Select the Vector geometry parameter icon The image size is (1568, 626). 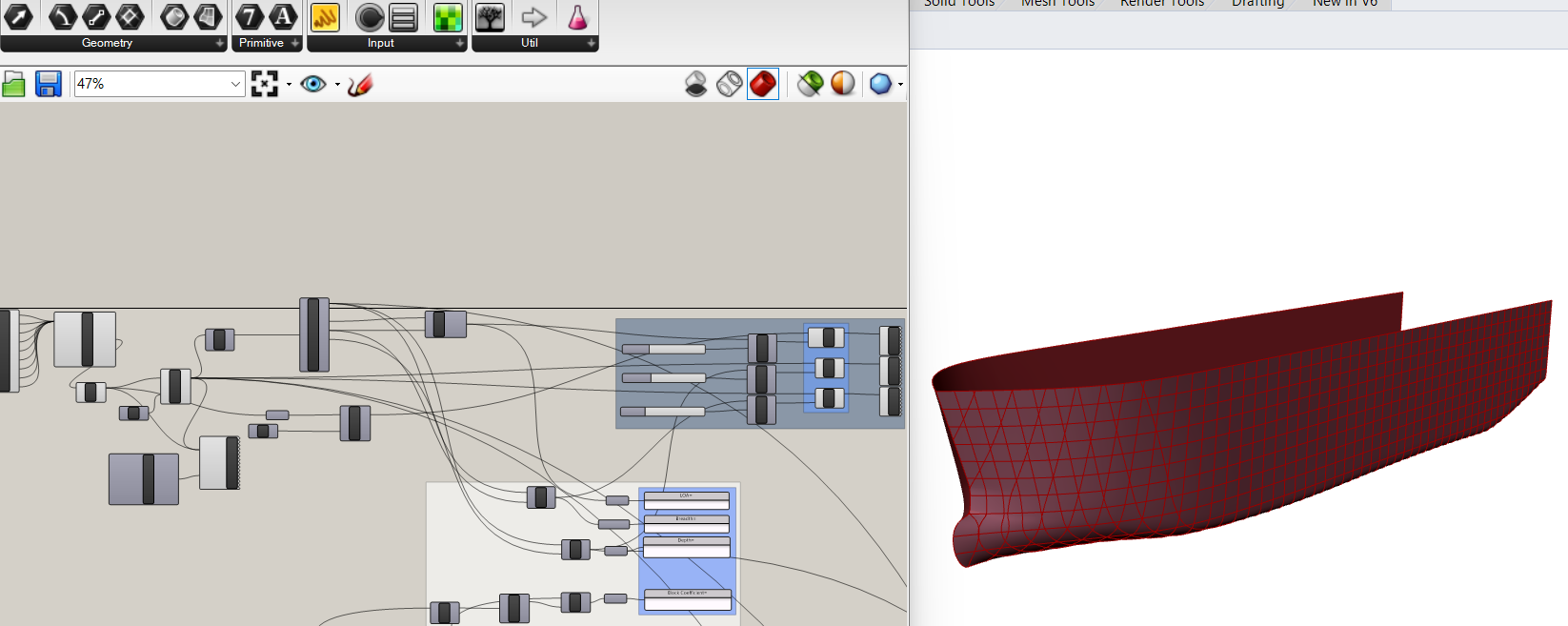tap(18, 17)
